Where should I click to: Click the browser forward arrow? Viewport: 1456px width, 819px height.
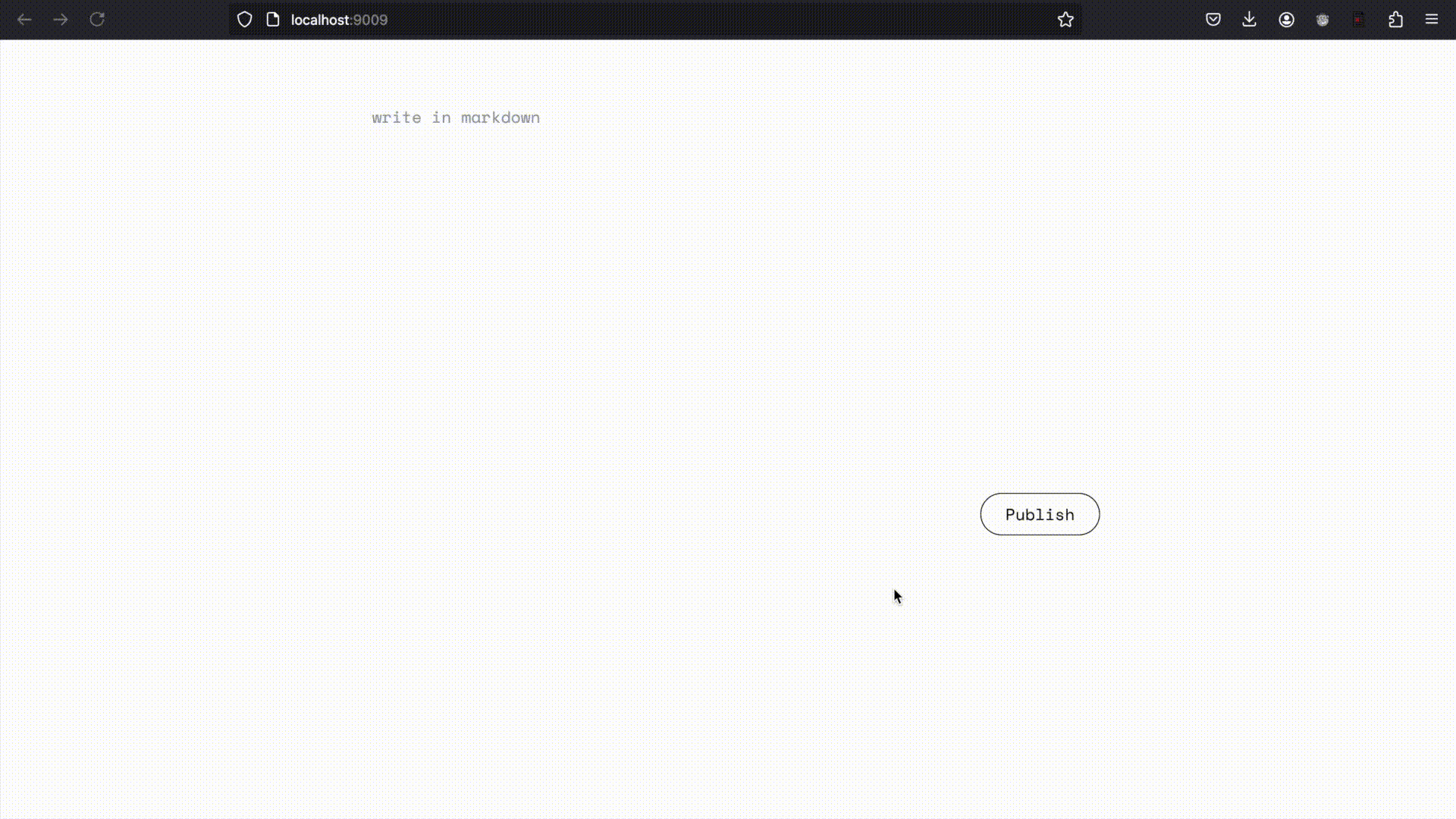coord(61,20)
